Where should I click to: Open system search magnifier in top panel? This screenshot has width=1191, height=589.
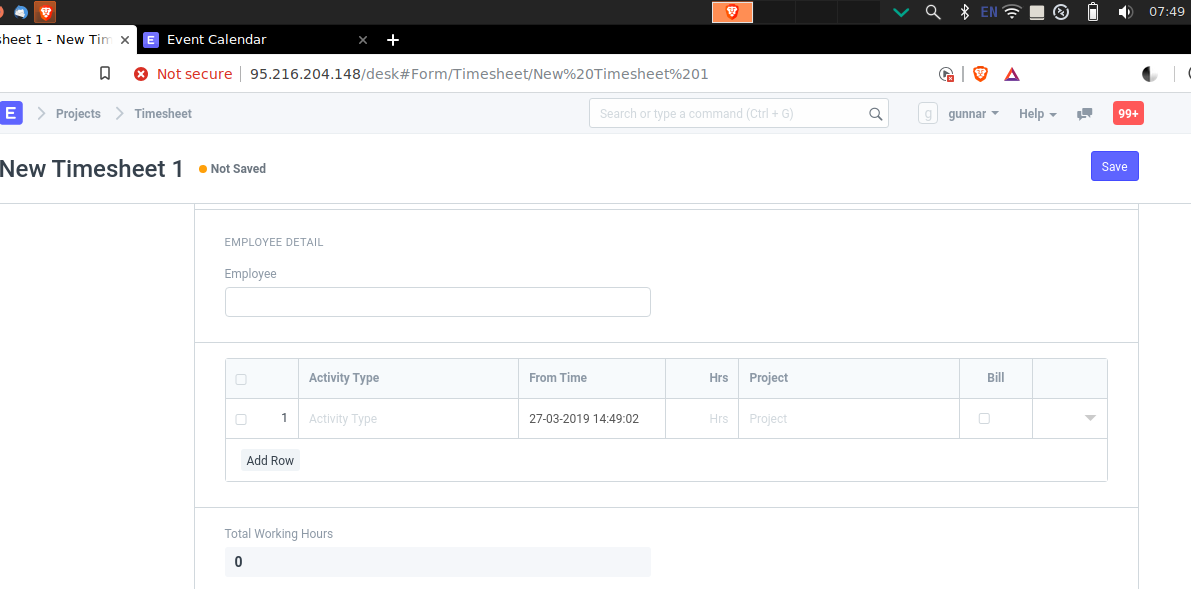(x=933, y=11)
